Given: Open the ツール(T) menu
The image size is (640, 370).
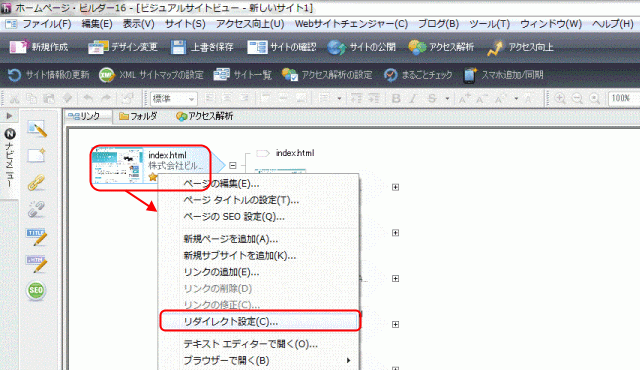Looking at the screenshot, I should point(489,24).
